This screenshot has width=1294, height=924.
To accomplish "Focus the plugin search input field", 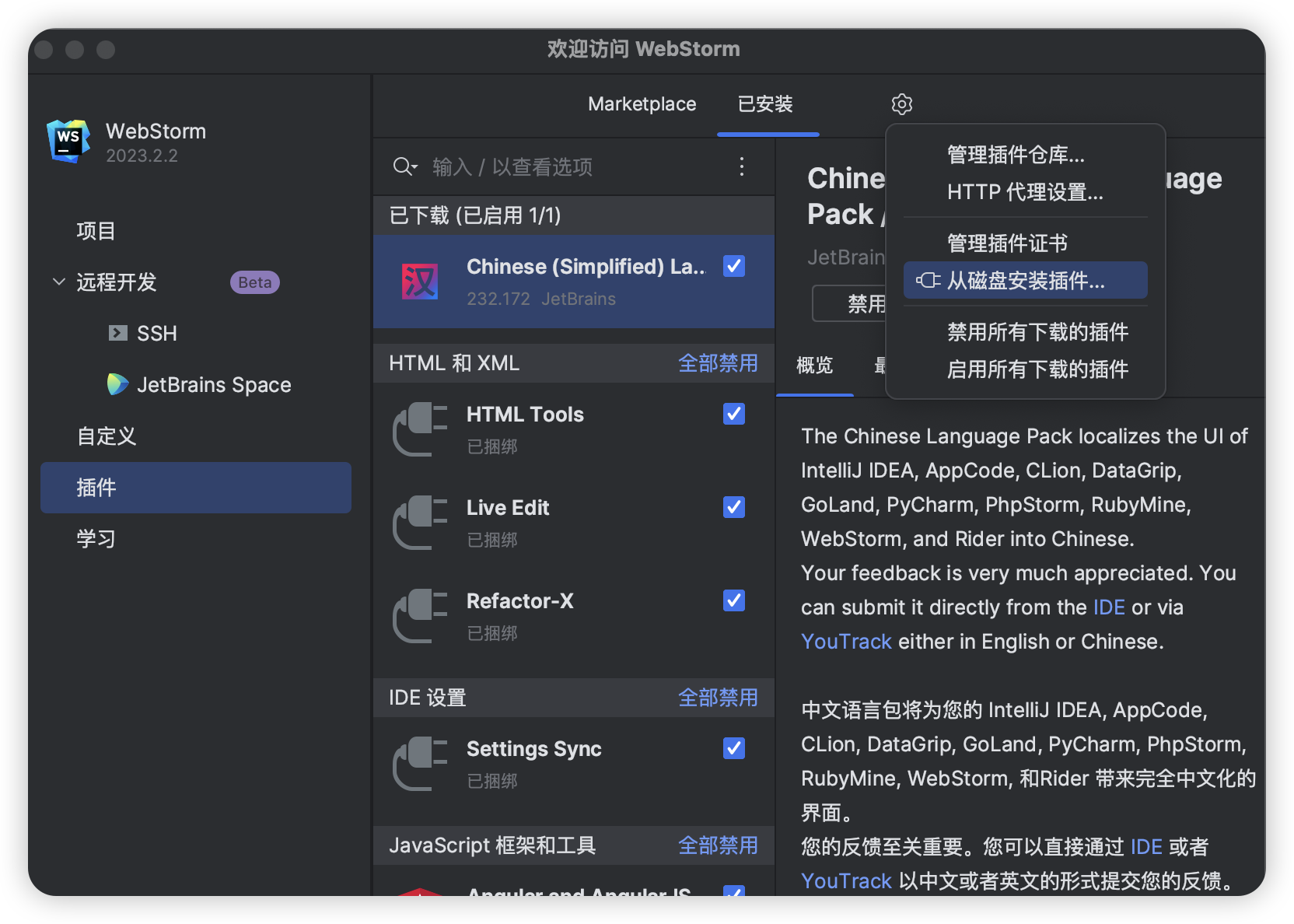I will 575,166.
